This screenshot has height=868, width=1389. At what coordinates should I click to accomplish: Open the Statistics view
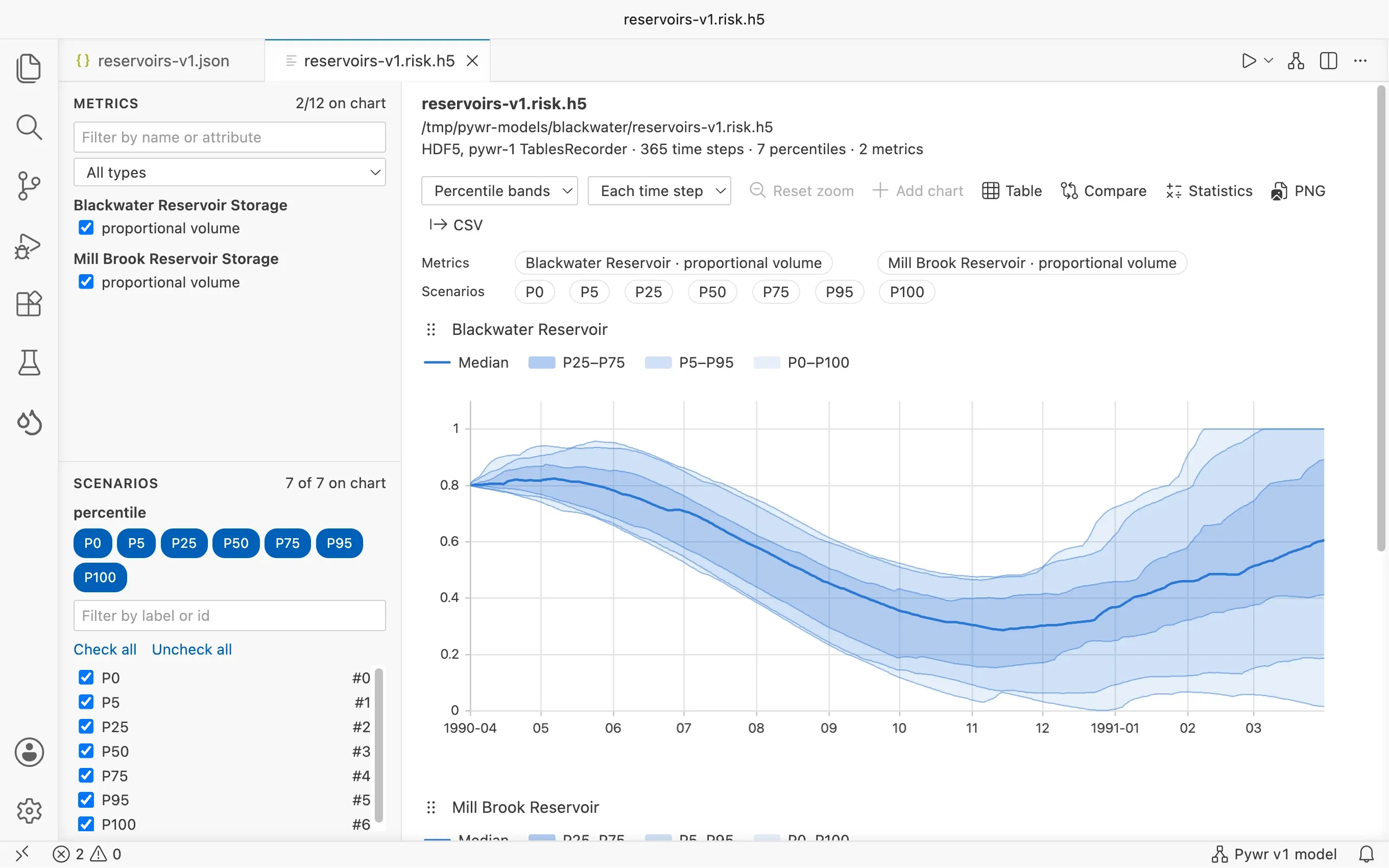coord(1209,190)
